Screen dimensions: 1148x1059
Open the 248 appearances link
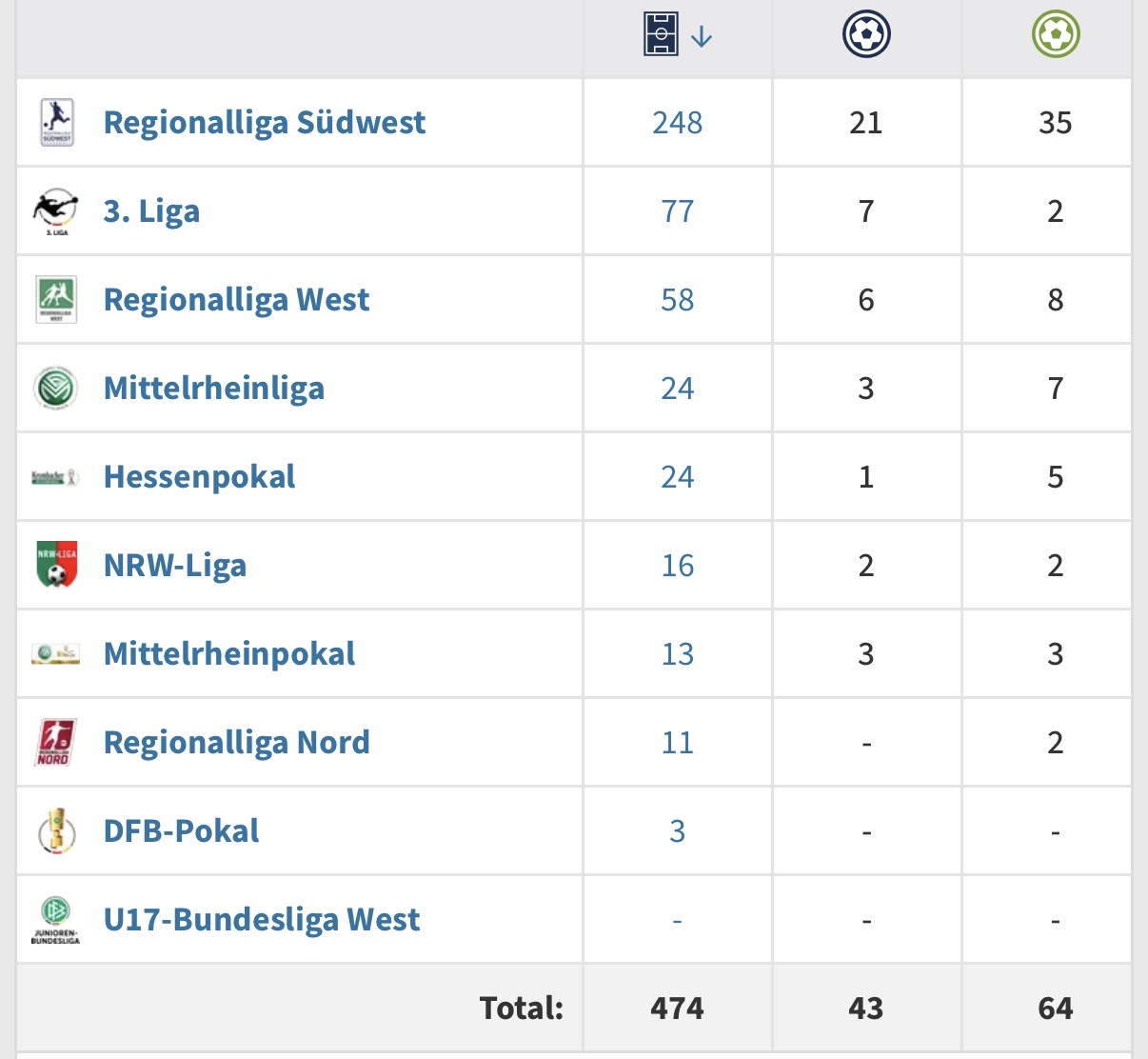pyautogui.click(x=678, y=123)
